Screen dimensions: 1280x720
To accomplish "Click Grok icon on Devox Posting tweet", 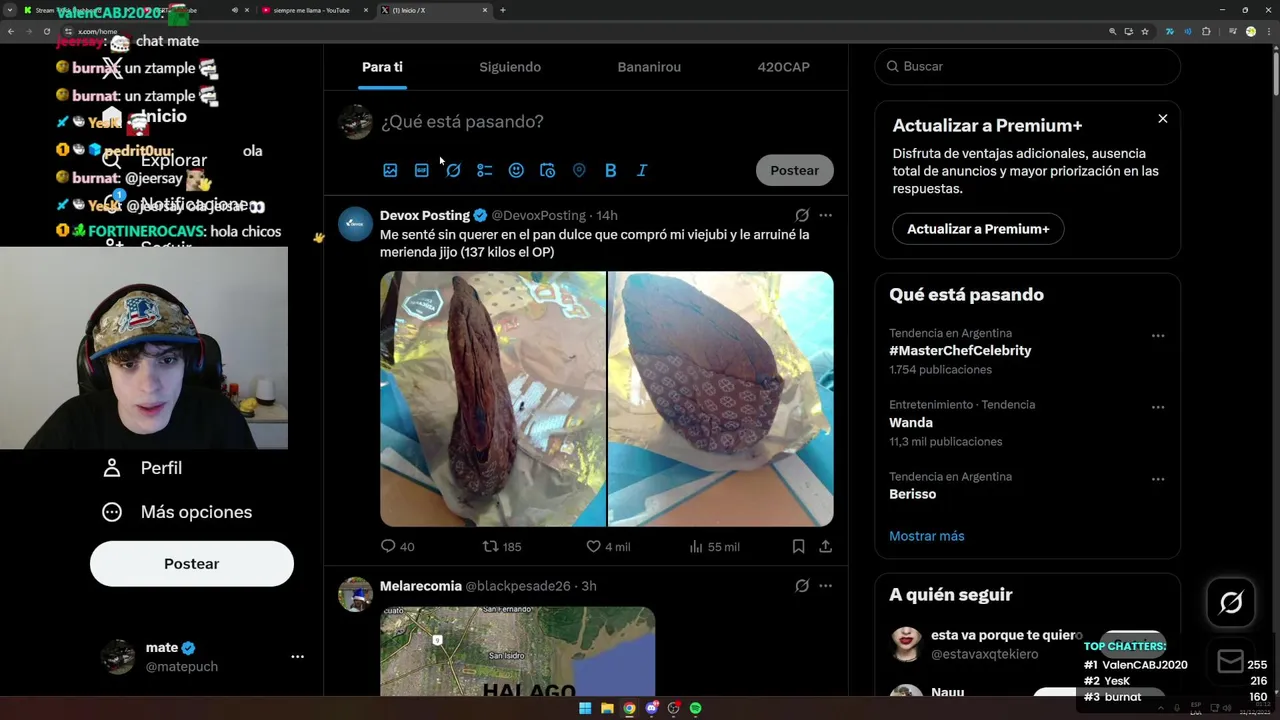I will point(802,215).
